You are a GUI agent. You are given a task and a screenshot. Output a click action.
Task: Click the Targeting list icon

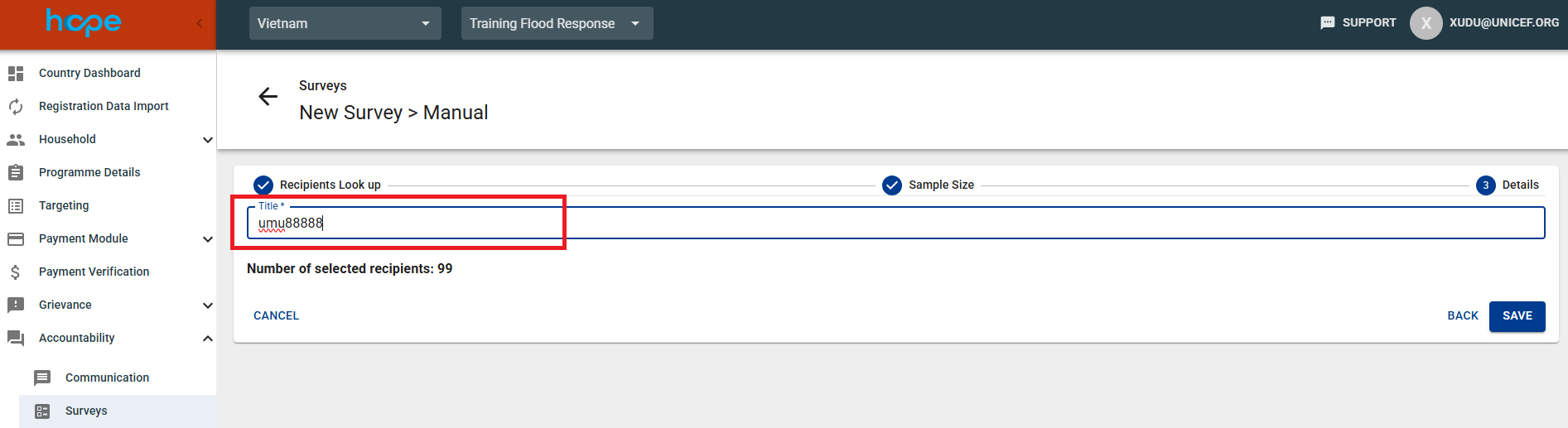tap(16, 206)
